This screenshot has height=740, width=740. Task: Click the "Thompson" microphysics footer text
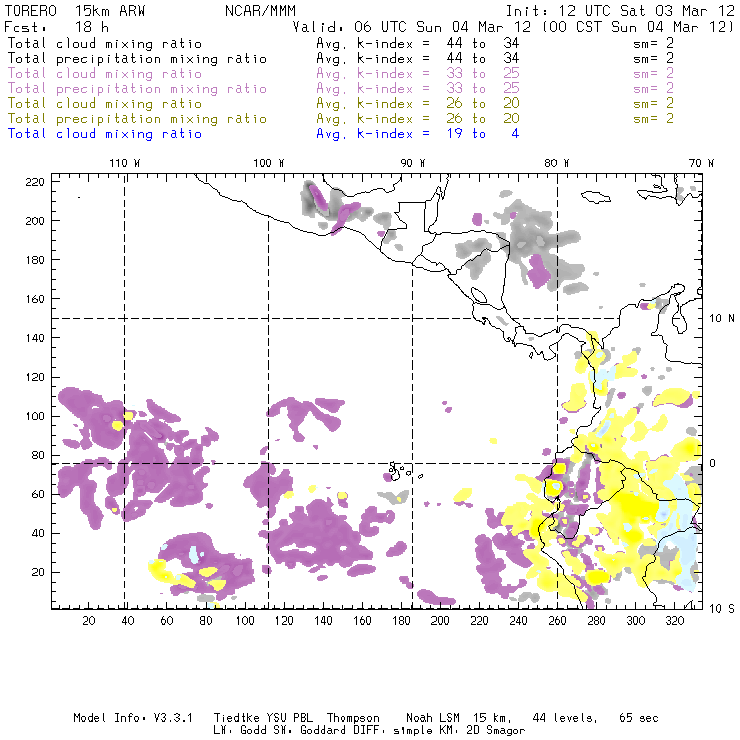coord(353,718)
